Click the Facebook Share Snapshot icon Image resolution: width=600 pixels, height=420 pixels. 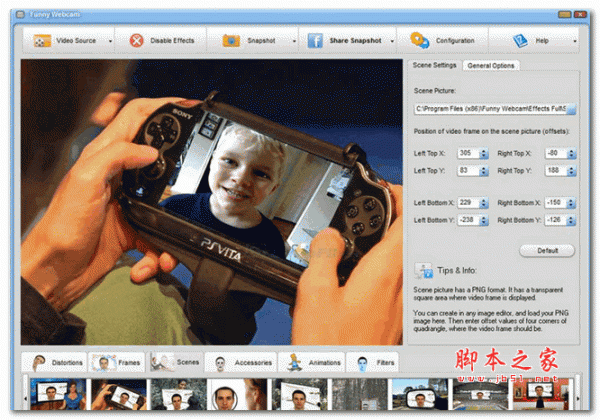tap(315, 41)
